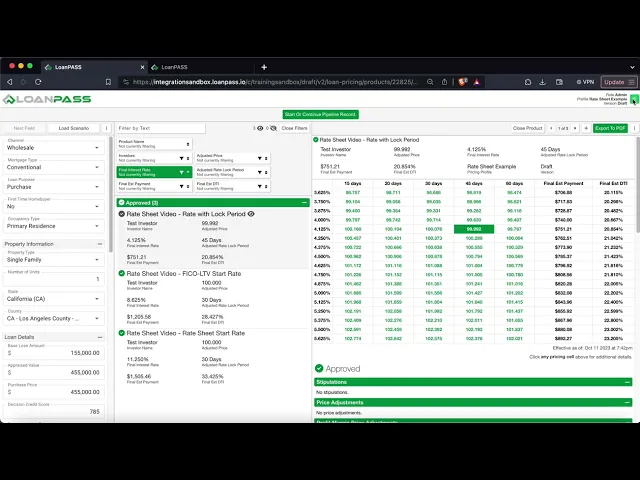The image size is (640, 480).
Task: Open the Loan Purpose Purchase dropdown
Action: pos(53,187)
